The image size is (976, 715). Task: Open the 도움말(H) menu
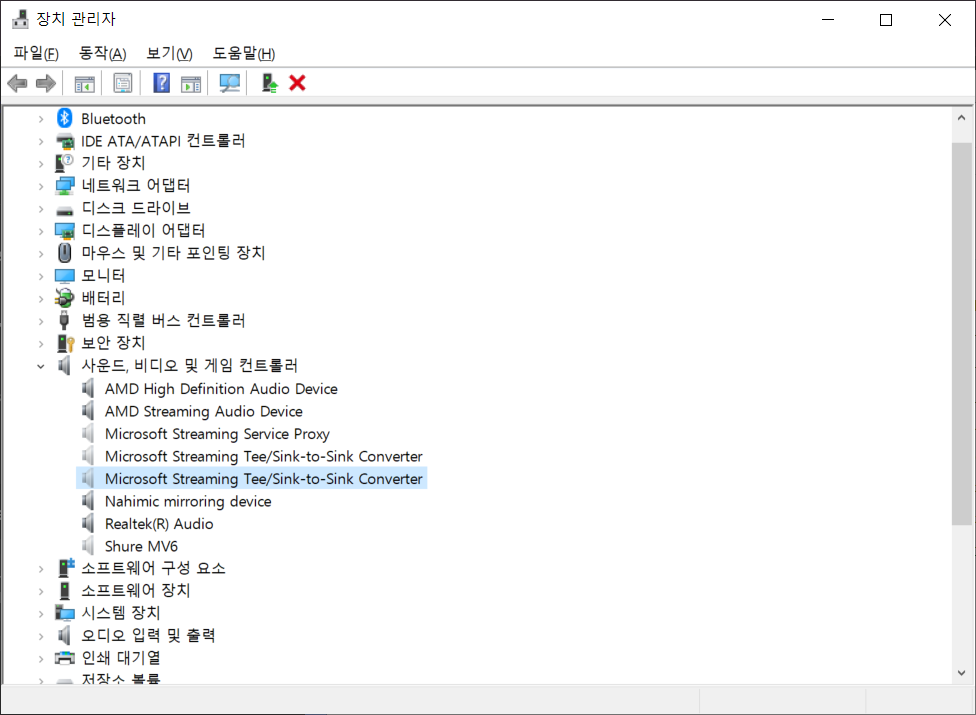[x=243, y=54]
